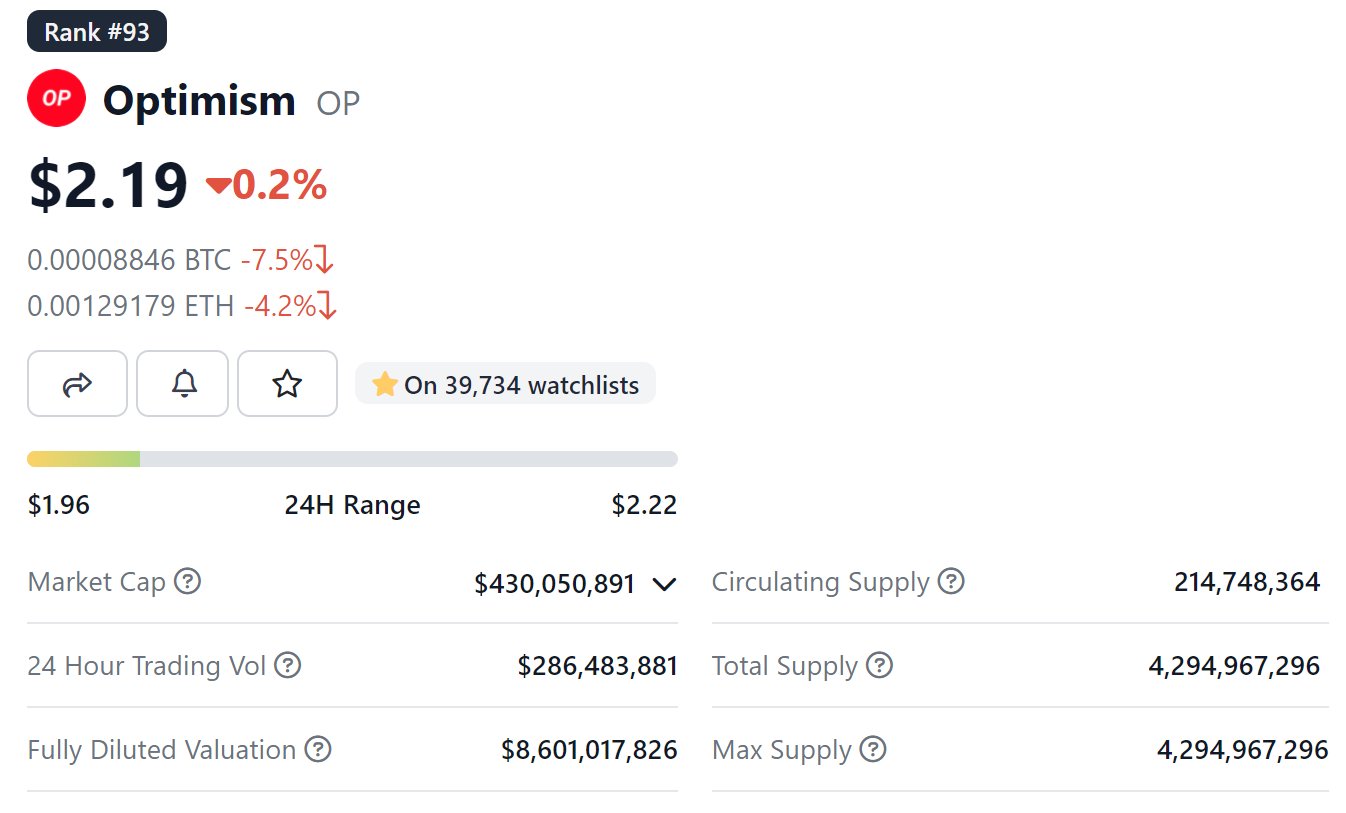Click the share icon
Screen dimensions: 1346x813
77,383
